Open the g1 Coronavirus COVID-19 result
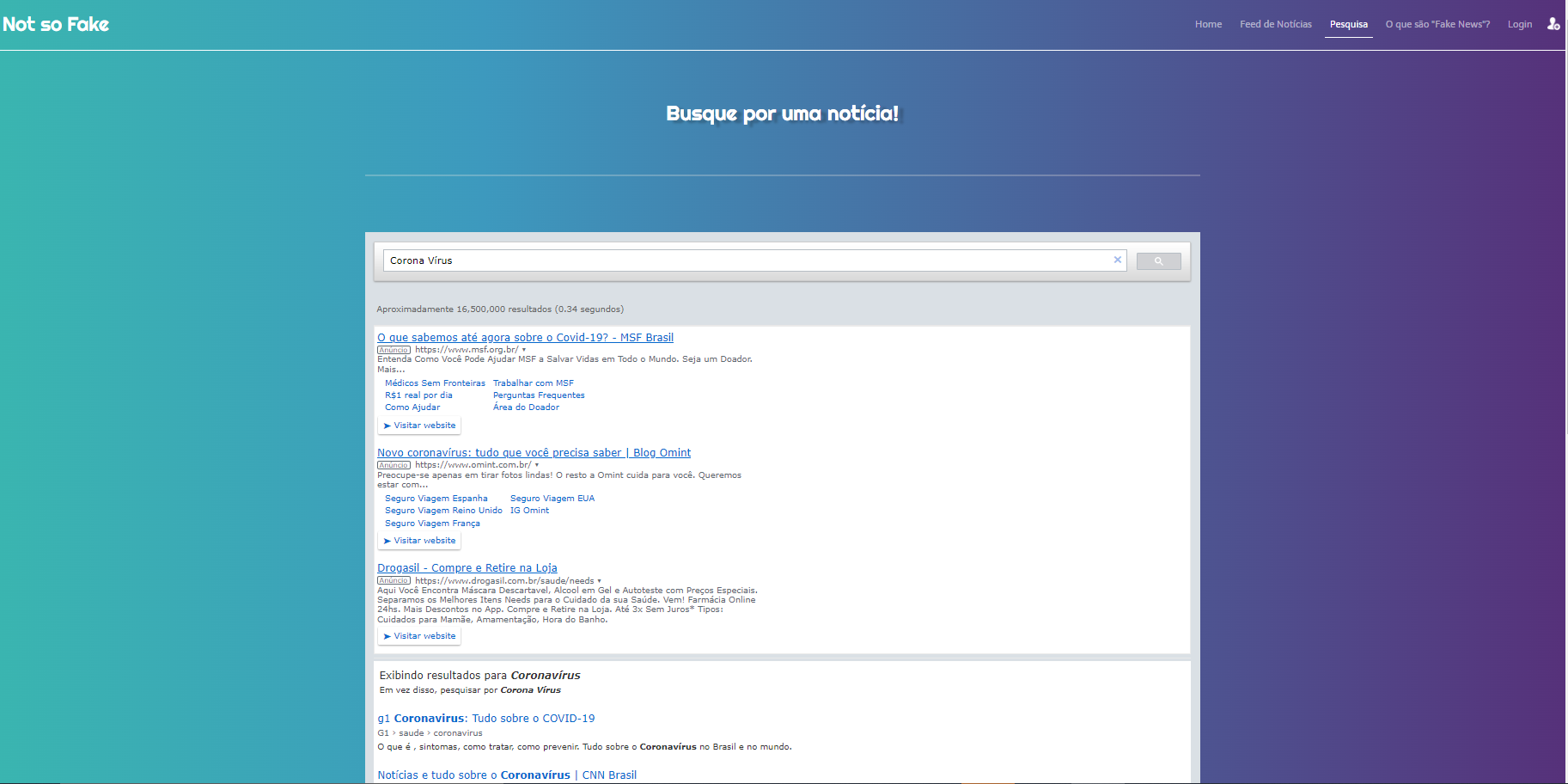1568x784 pixels. click(x=486, y=718)
